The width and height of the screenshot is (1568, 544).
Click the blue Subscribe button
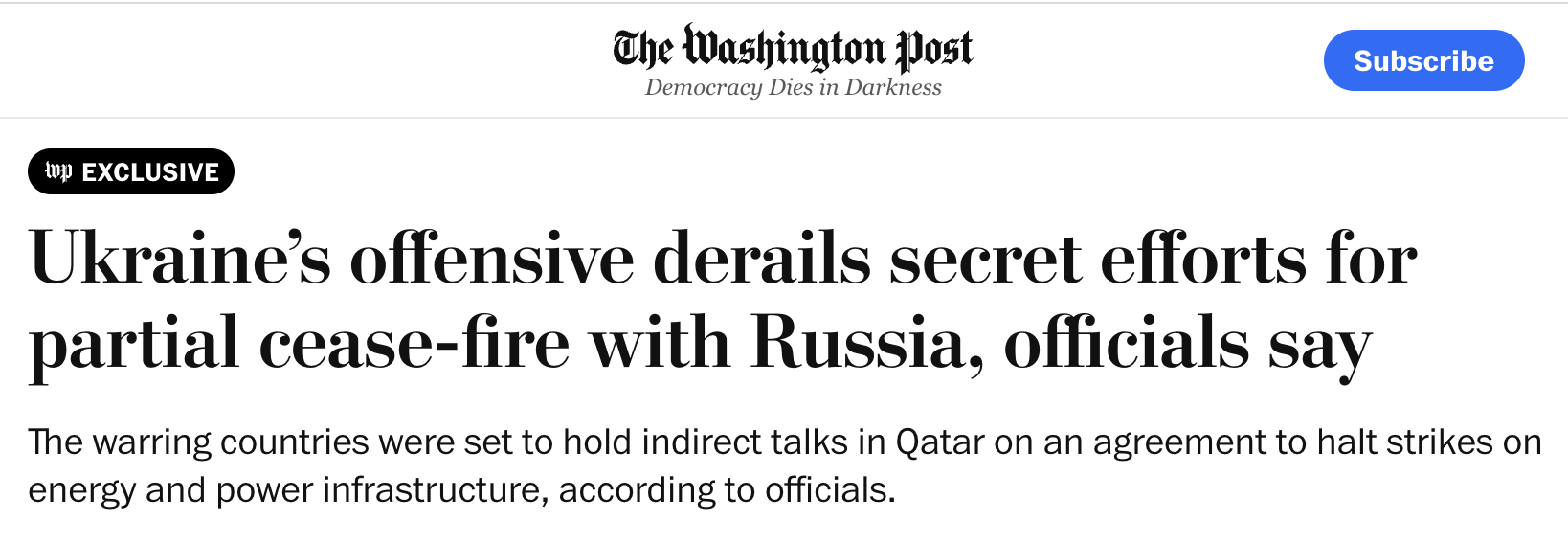click(x=1423, y=60)
